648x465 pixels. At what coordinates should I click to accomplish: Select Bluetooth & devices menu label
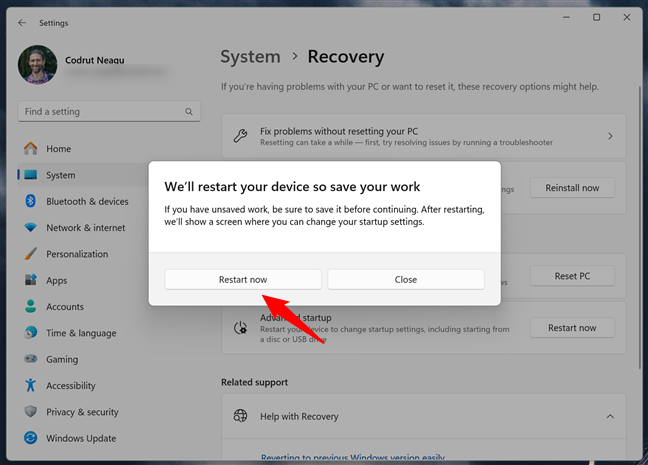click(x=87, y=201)
